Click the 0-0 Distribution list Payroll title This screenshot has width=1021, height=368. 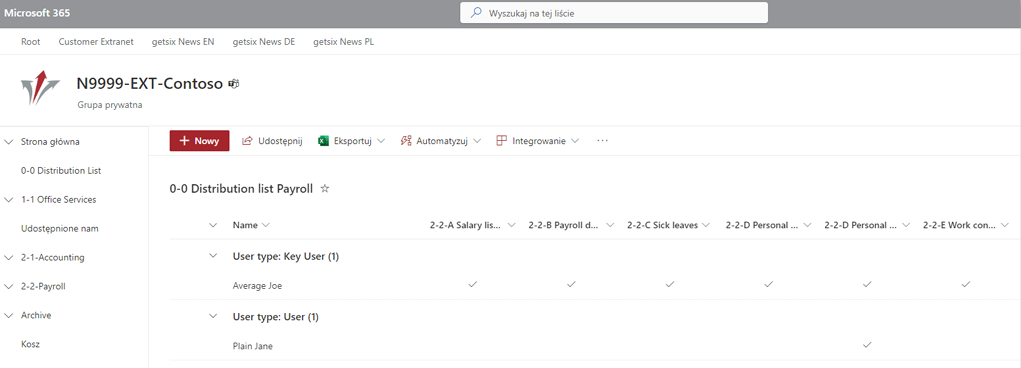coord(242,189)
